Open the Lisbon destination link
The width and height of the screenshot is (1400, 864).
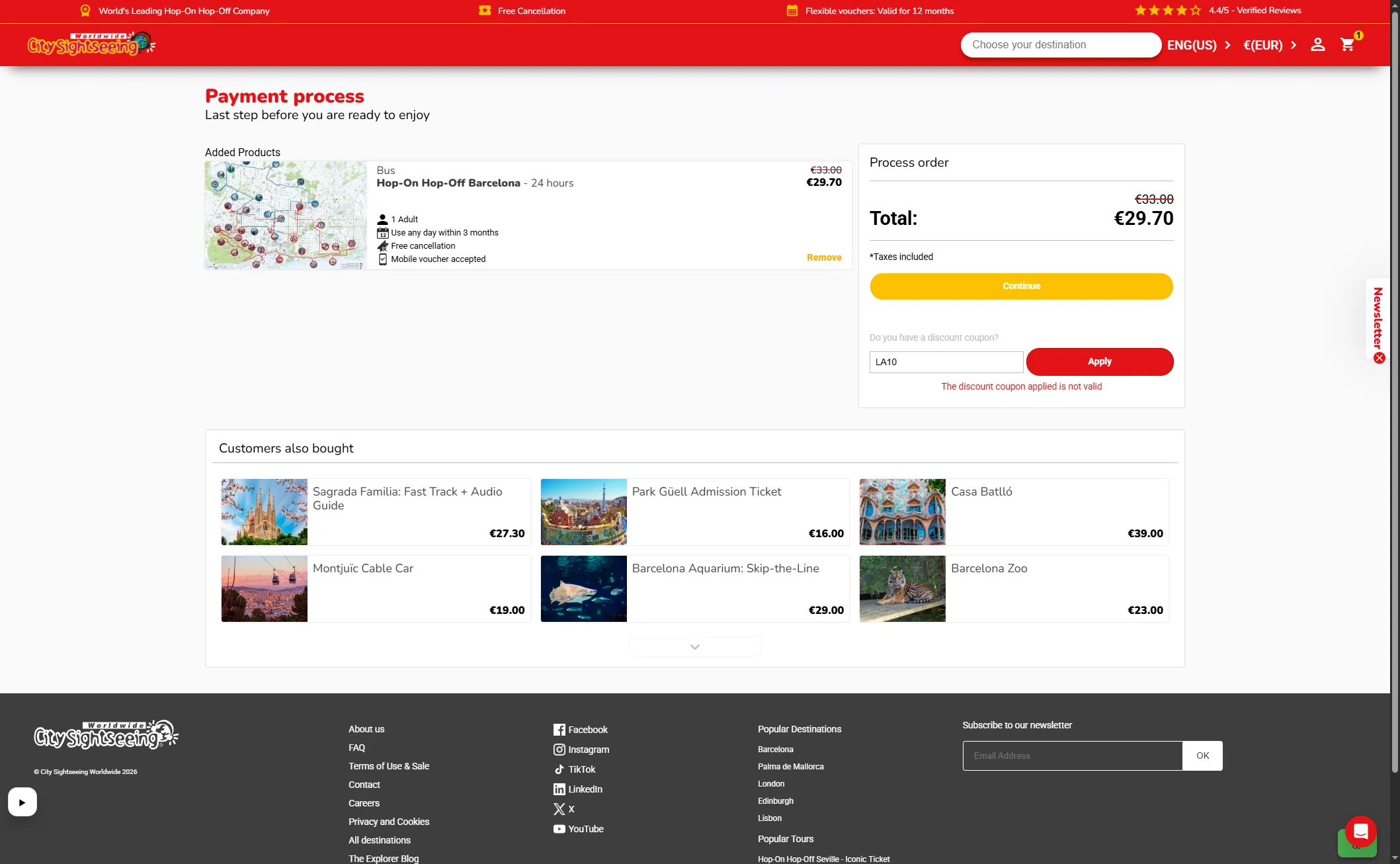pos(770,818)
